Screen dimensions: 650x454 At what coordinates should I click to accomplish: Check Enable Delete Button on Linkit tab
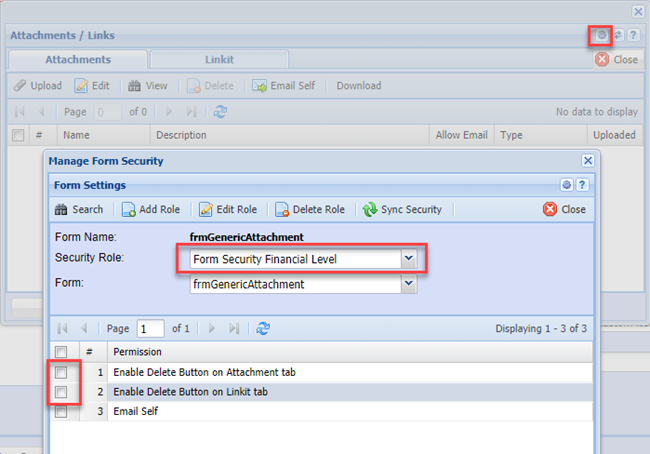[61, 391]
